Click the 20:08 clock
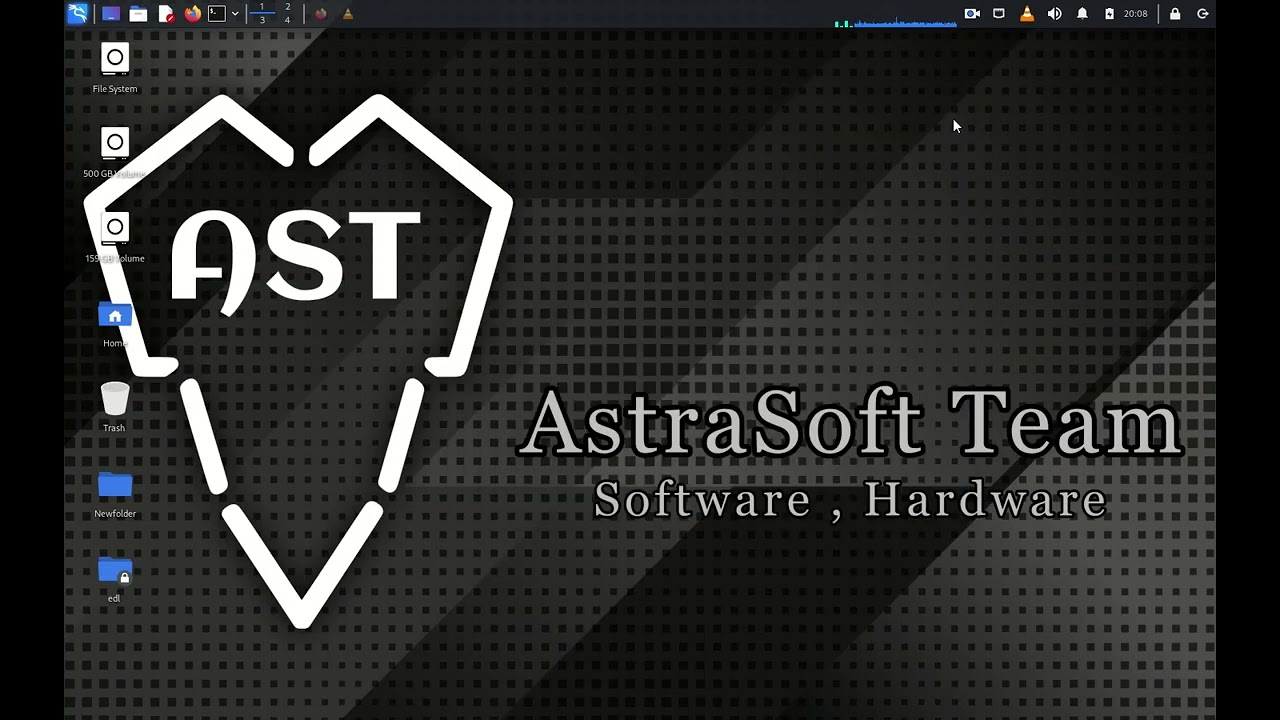 pyautogui.click(x=1135, y=14)
